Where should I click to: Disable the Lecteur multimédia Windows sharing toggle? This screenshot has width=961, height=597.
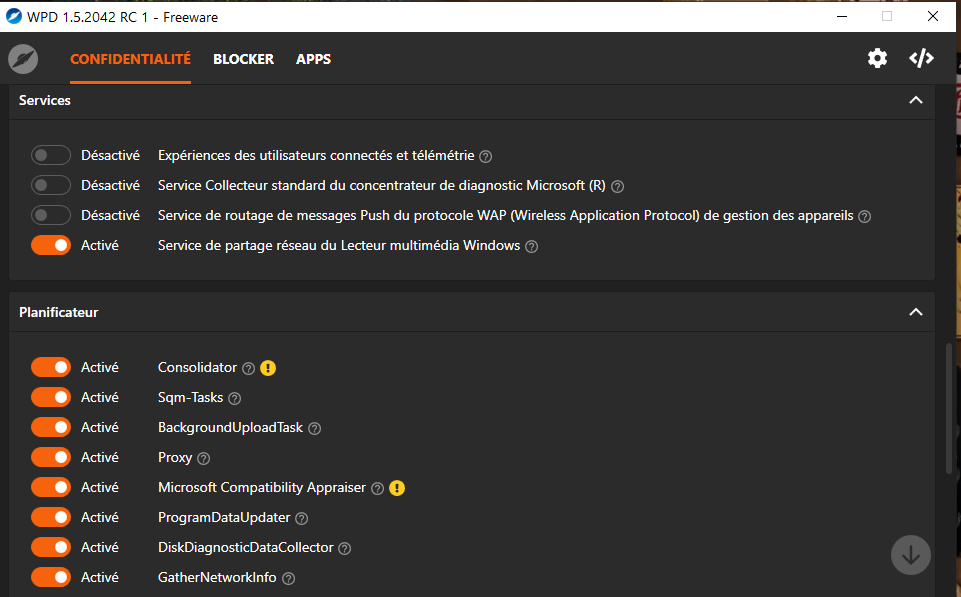(51, 245)
